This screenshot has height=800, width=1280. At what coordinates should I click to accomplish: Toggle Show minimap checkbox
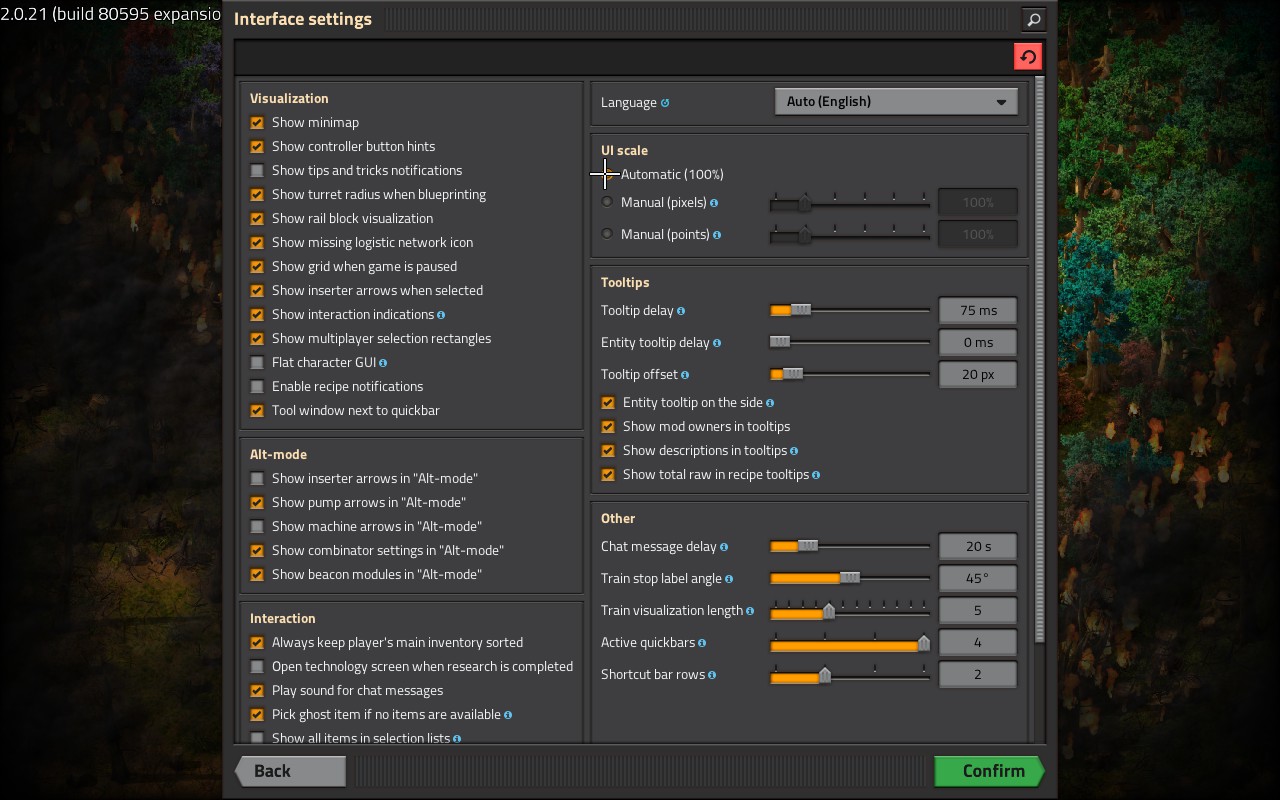tap(257, 123)
